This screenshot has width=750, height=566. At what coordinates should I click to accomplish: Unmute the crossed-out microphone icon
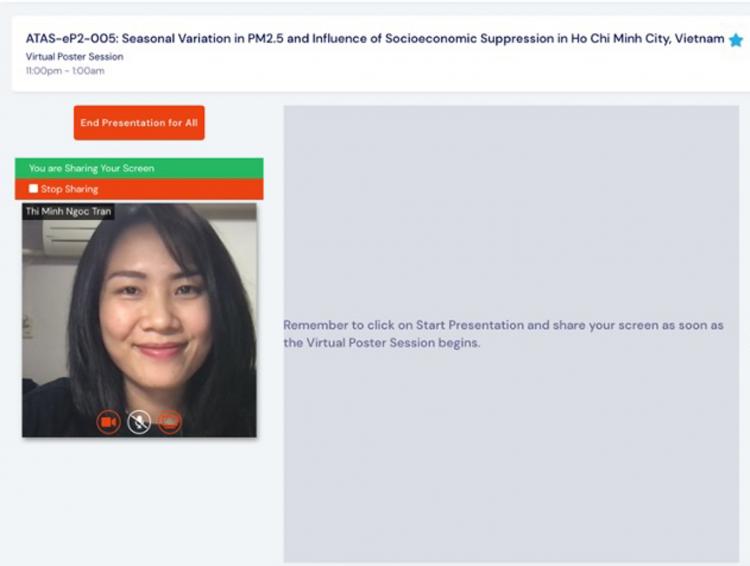pyautogui.click(x=139, y=422)
